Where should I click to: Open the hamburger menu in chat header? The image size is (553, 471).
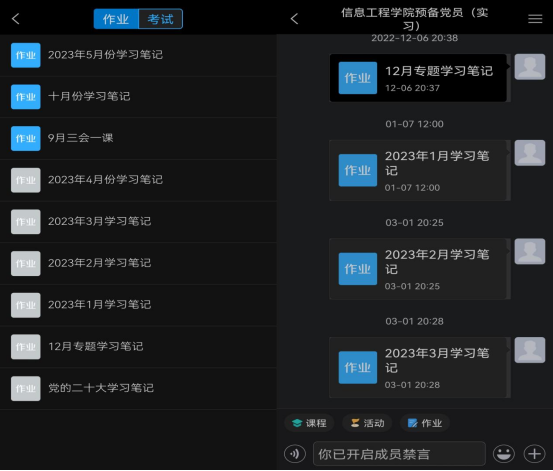tap(535, 19)
